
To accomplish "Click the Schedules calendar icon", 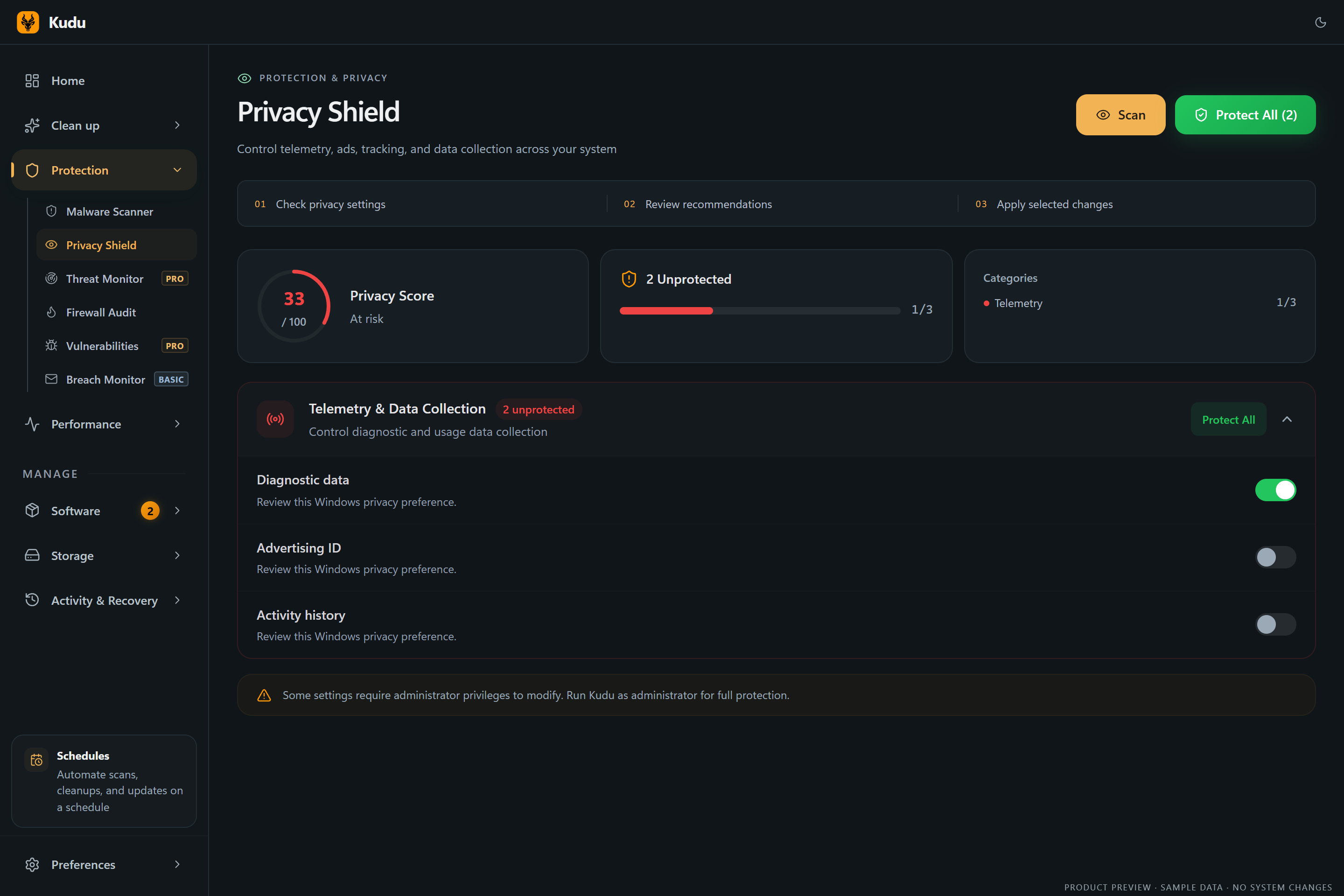I will point(36,759).
